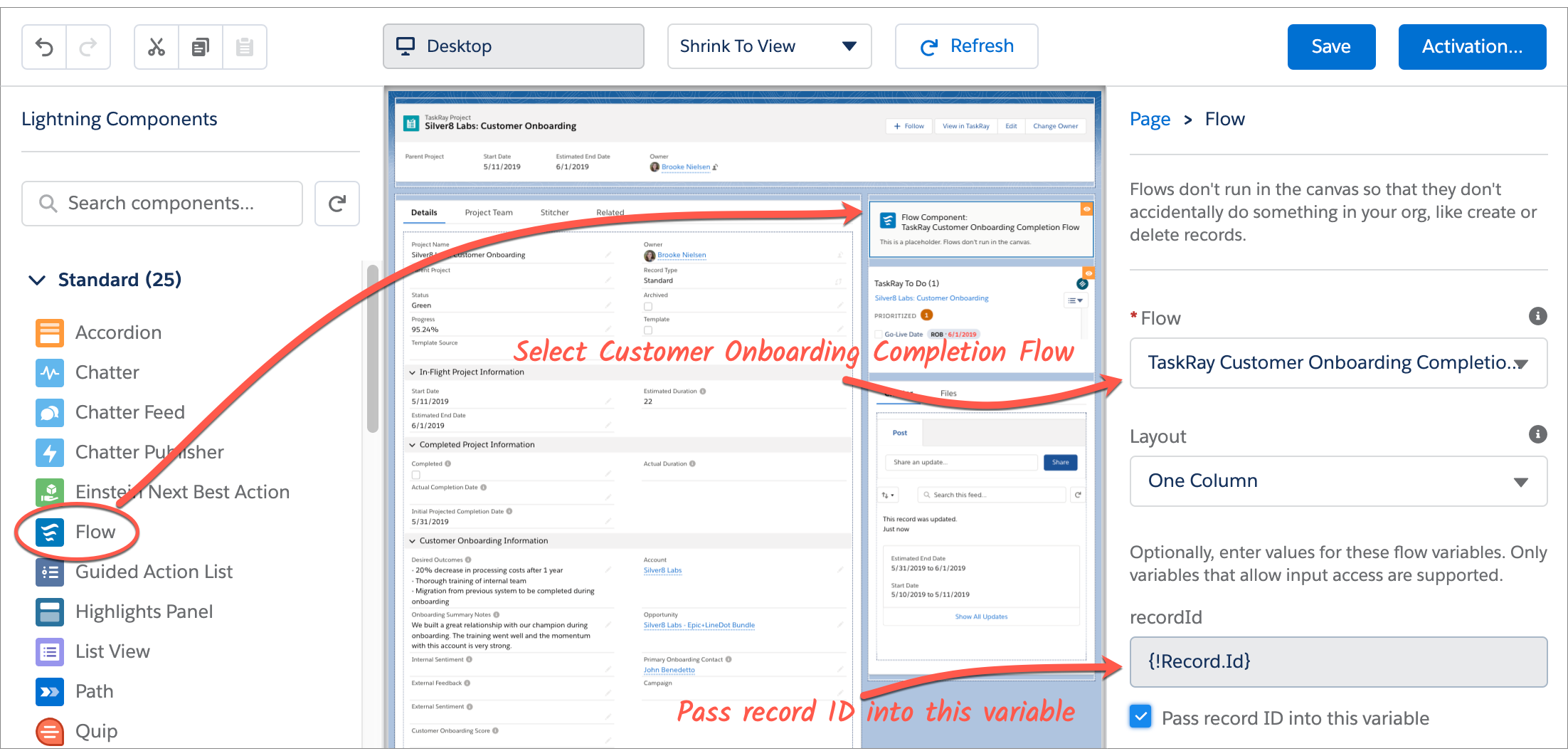Open feed sort options dropdown
This screenshot has height=756, width=1568.
(889, 495)
